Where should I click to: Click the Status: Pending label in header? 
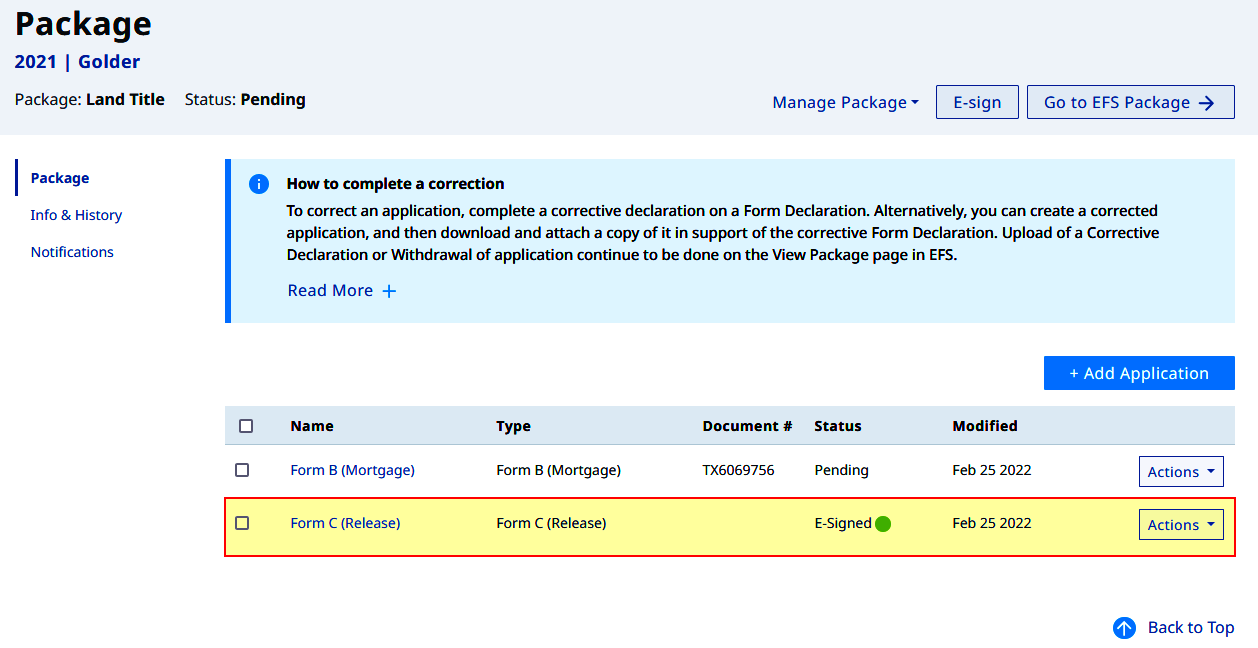tap(245, 100)
